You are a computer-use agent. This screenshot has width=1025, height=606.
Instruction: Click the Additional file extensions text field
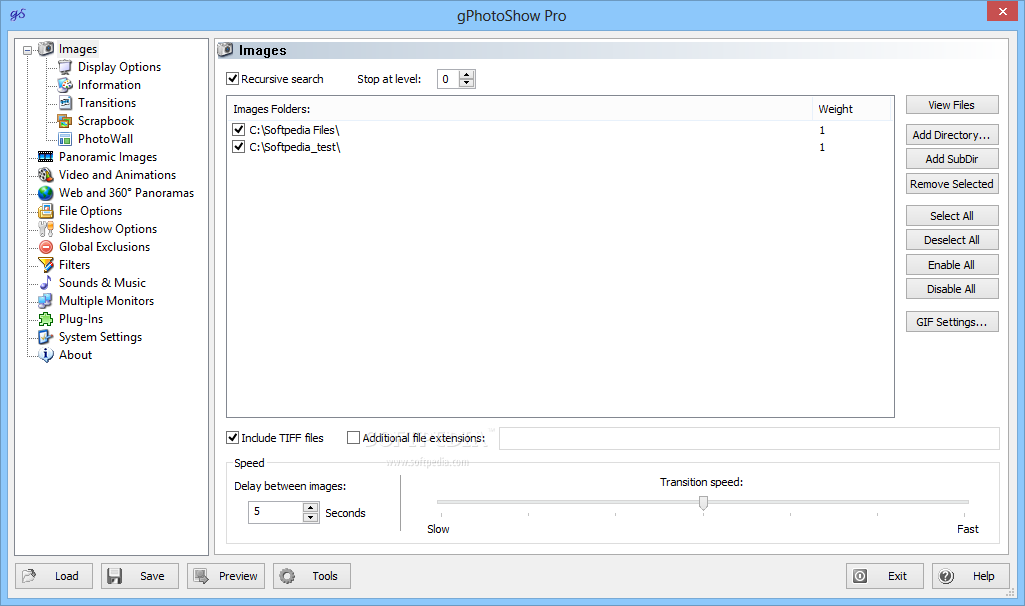click(749, 438)
